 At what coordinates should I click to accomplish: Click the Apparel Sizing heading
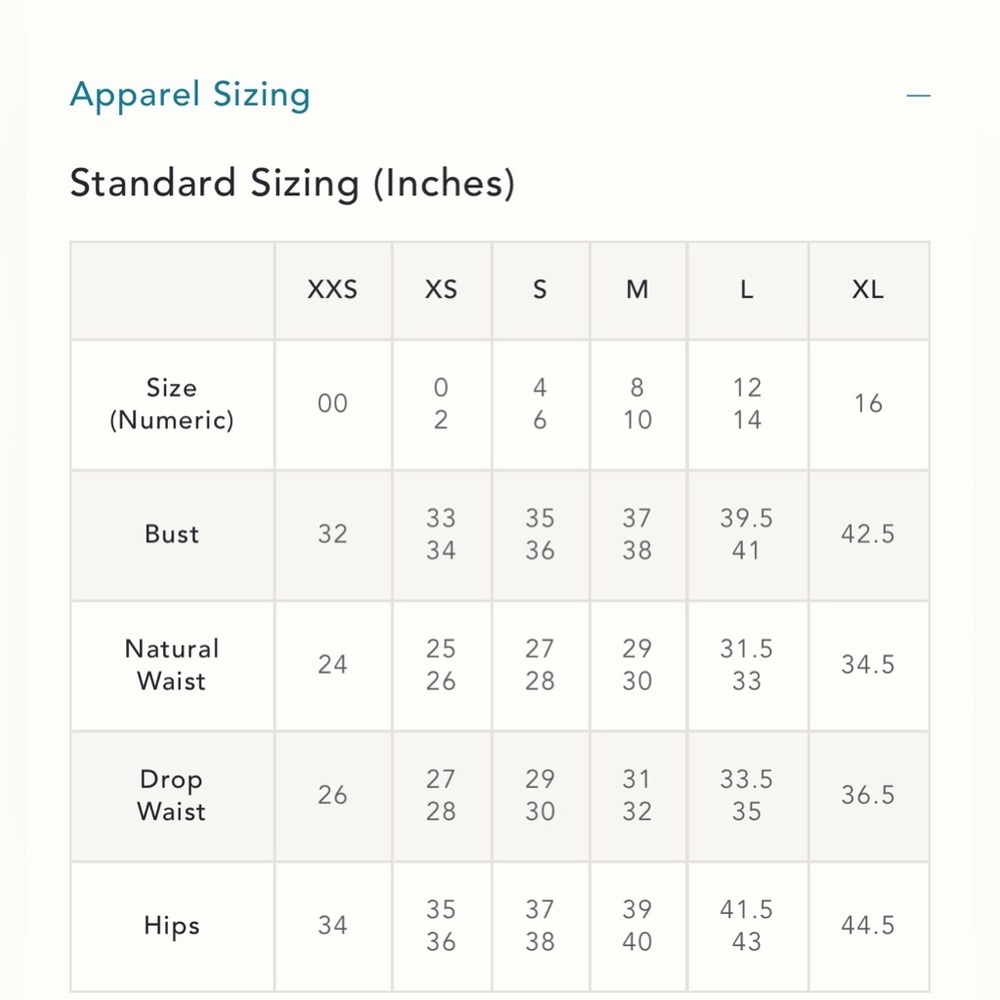pyautogui.click(x=190, y=96)
